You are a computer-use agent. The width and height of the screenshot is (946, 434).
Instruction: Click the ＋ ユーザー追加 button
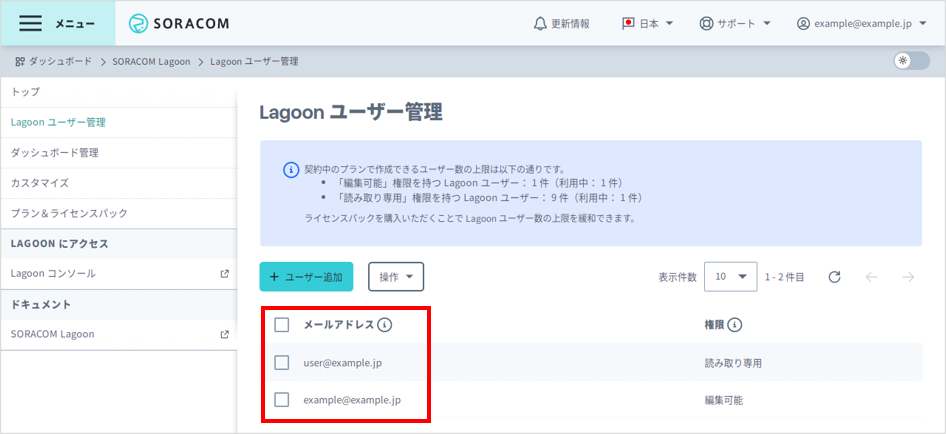click(x=306, y=277)
